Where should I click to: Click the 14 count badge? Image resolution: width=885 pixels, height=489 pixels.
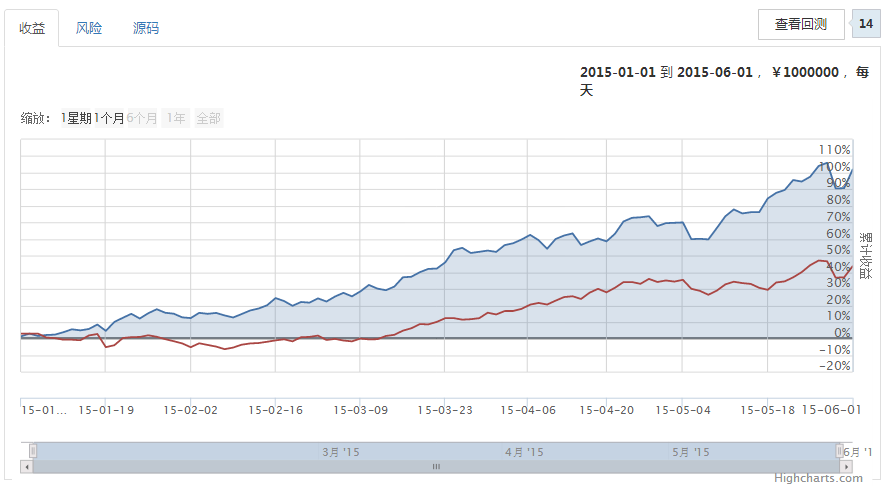tap(866, 24)
